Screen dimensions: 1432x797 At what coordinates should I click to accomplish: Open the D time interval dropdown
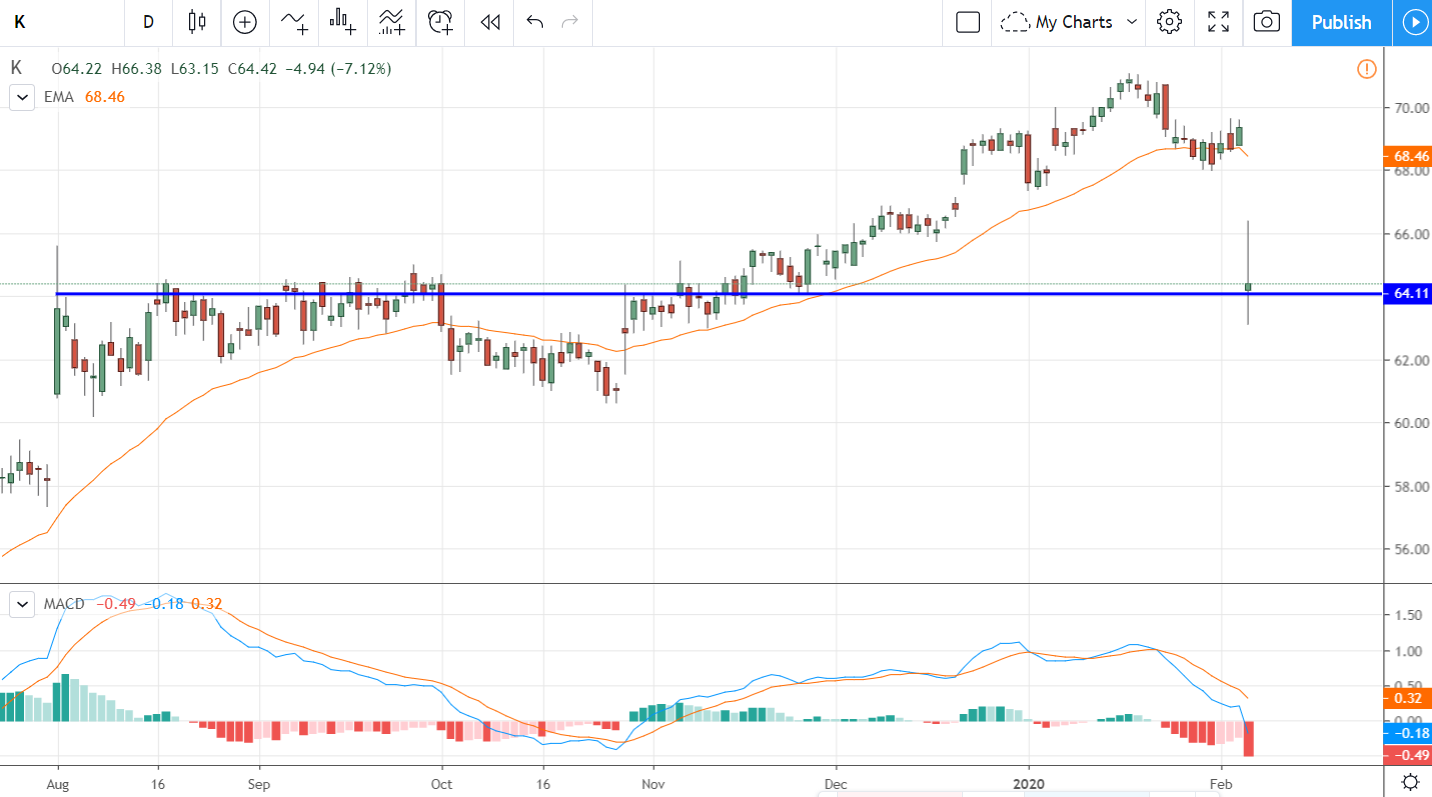pyautogui.click(x=148, y=22)
